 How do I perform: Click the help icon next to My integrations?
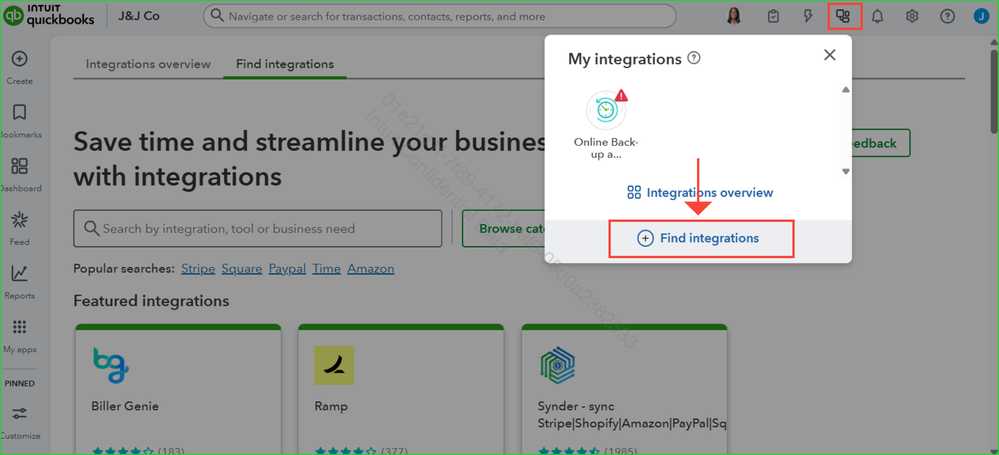(x=694, y=59)
